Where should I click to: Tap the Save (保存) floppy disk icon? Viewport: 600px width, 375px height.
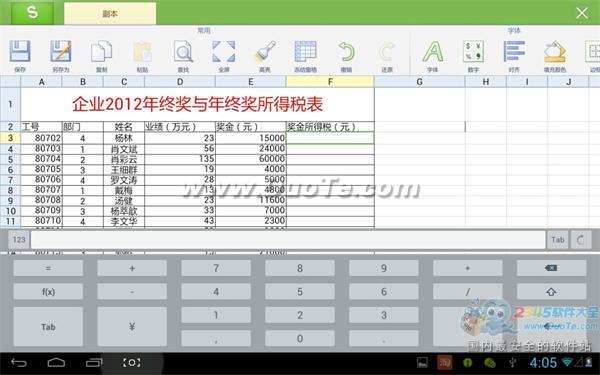(x=20, y=52)
